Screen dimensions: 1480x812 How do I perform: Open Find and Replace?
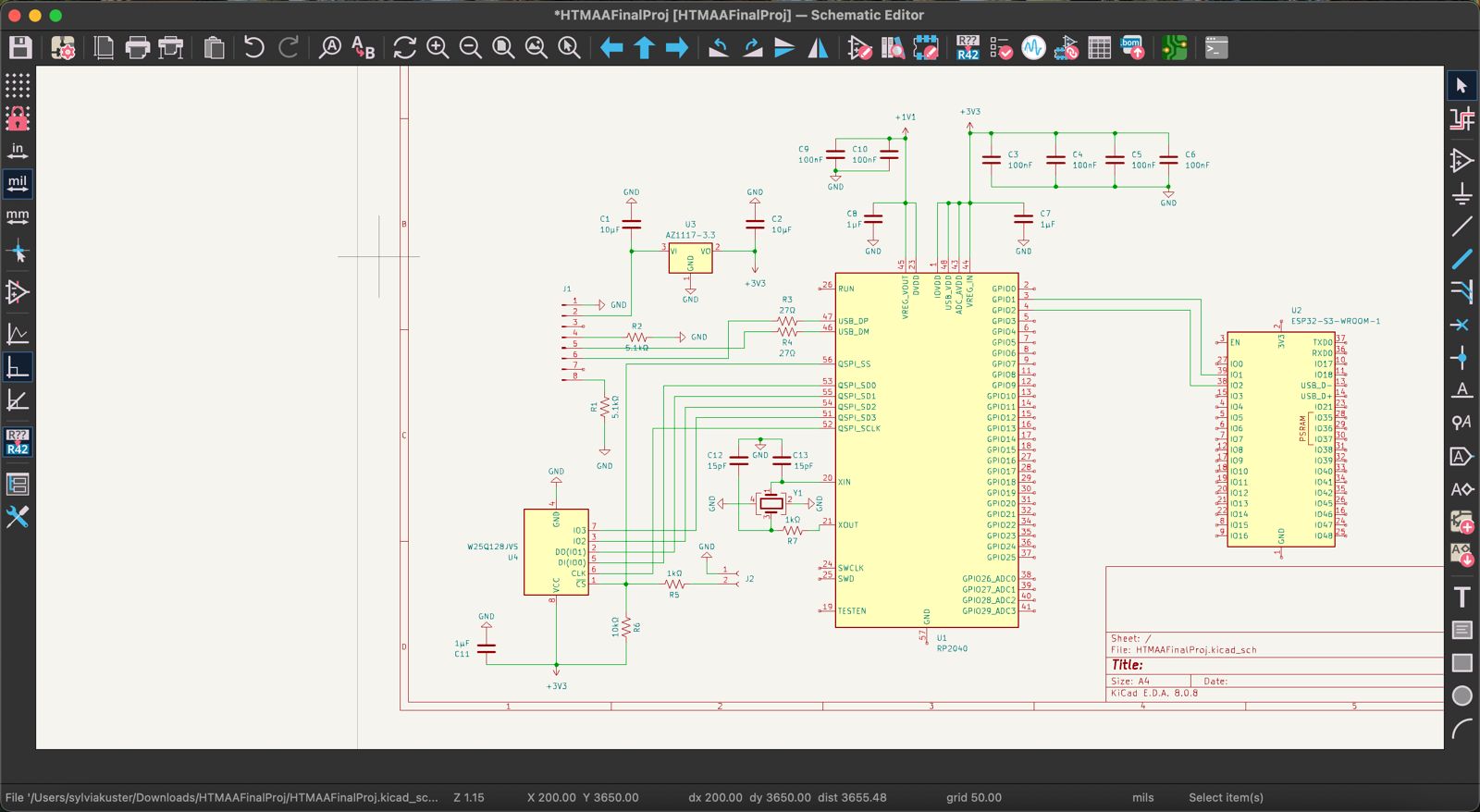click(x=364, y=48)
